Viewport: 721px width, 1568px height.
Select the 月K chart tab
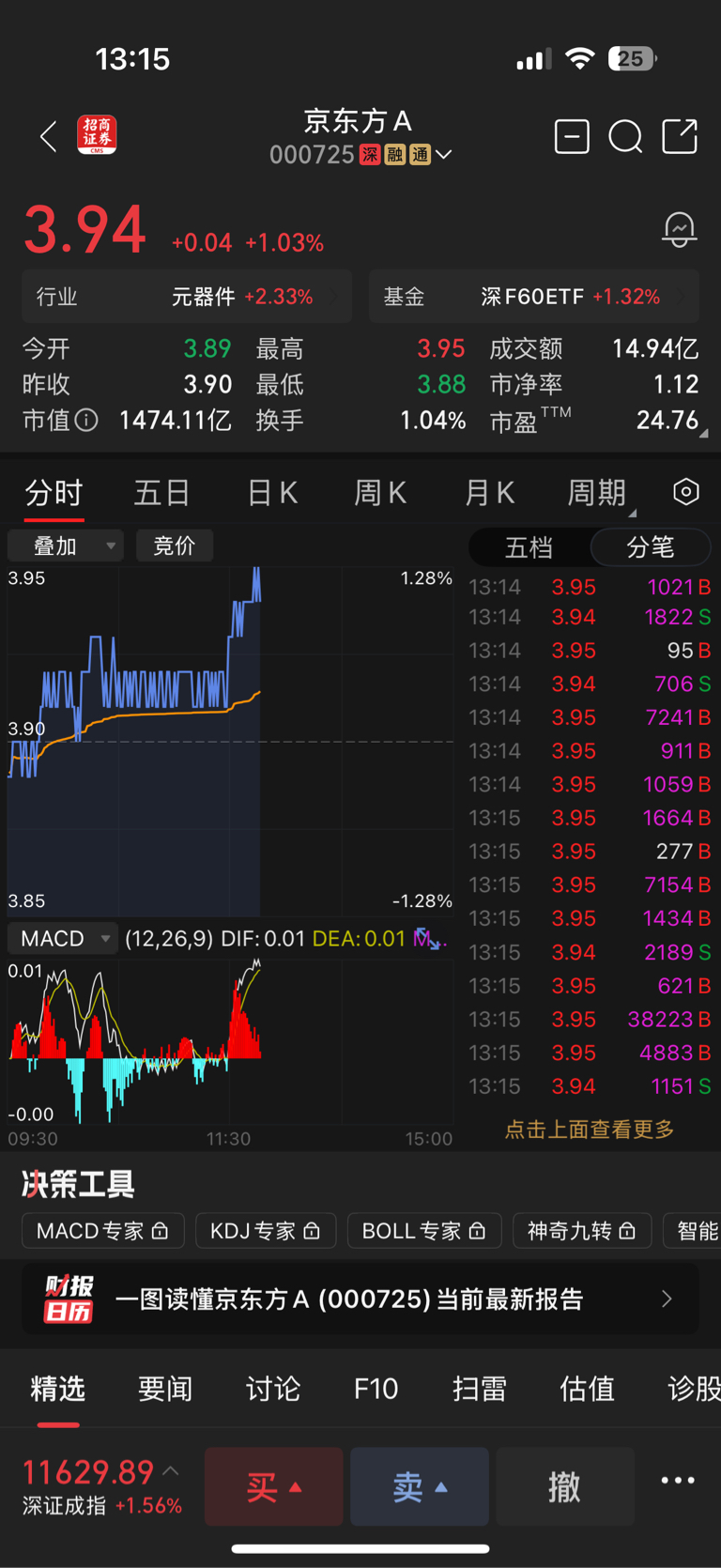[489, 493]
